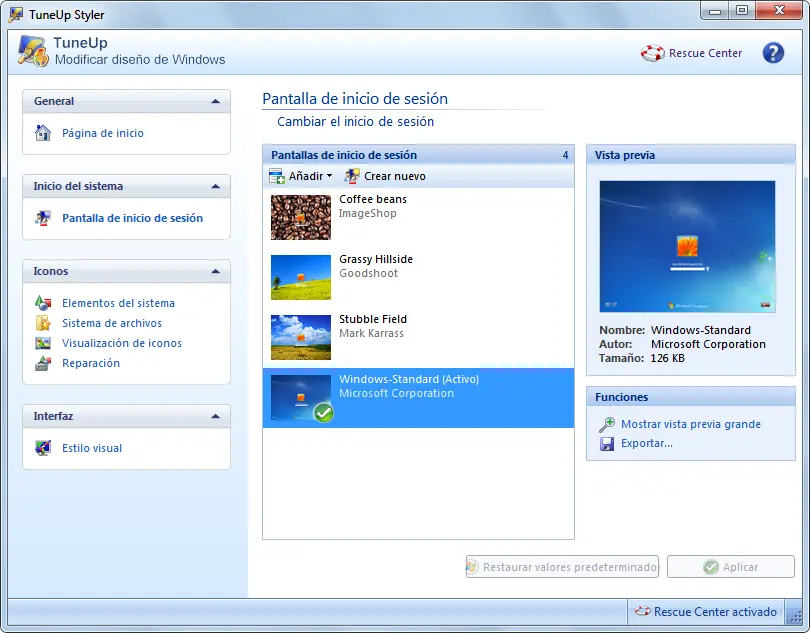Open Mostrar vista previa grande
Viewport: 810px width, 633px height.
(691, 424)
